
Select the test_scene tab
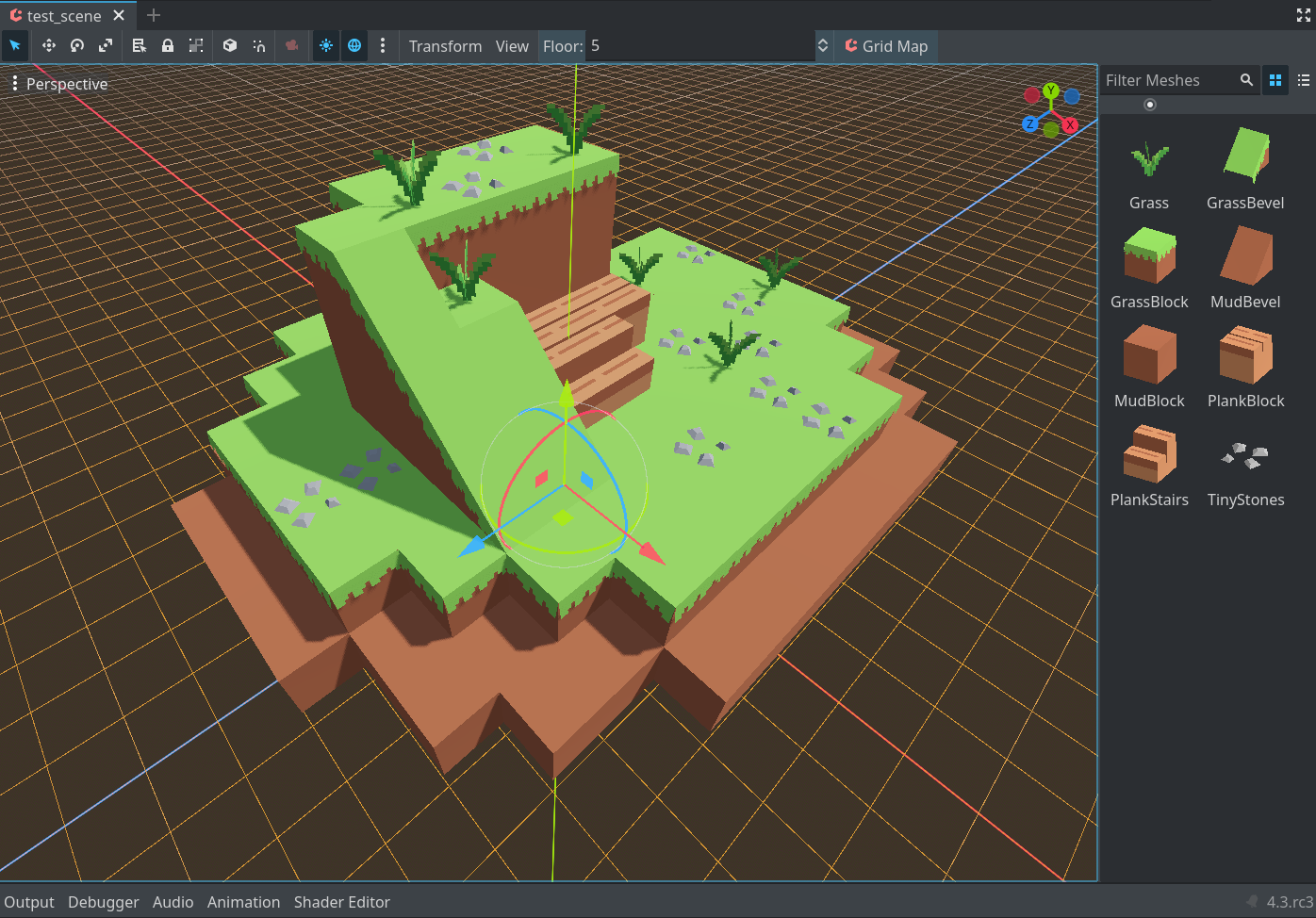coord(64,16)
